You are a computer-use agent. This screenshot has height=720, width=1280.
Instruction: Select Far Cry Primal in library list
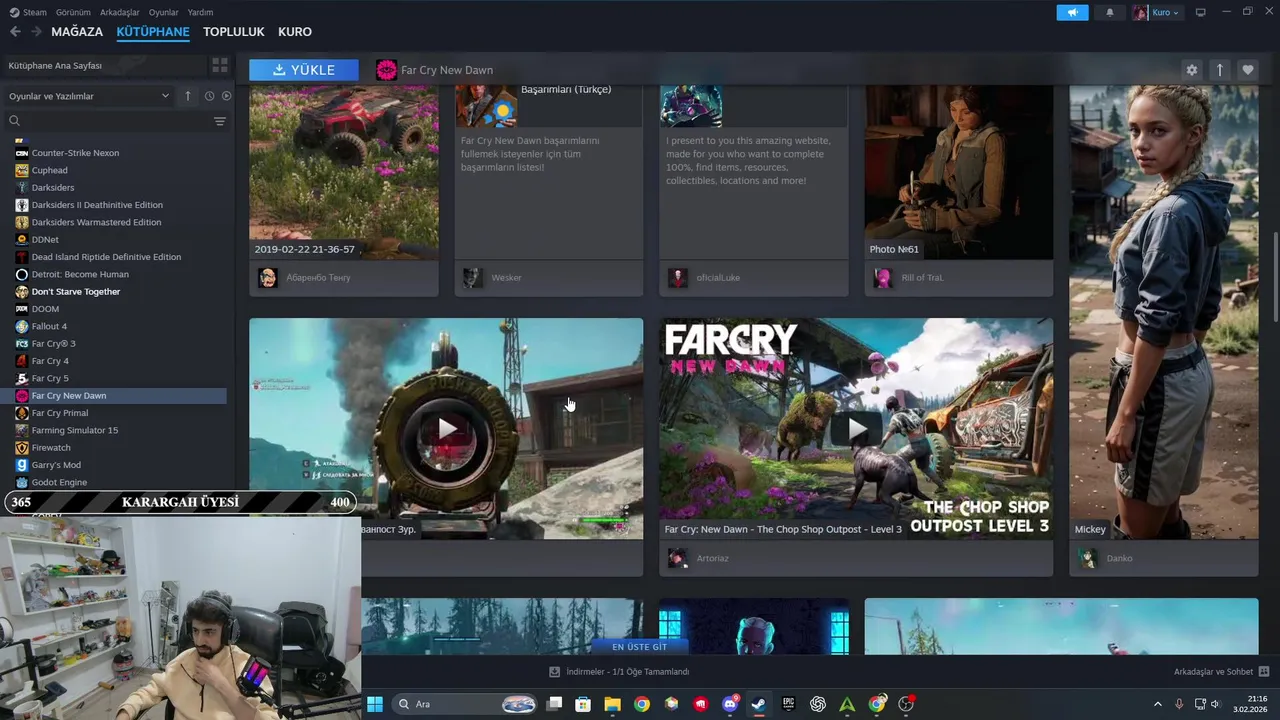pos(60,413)
